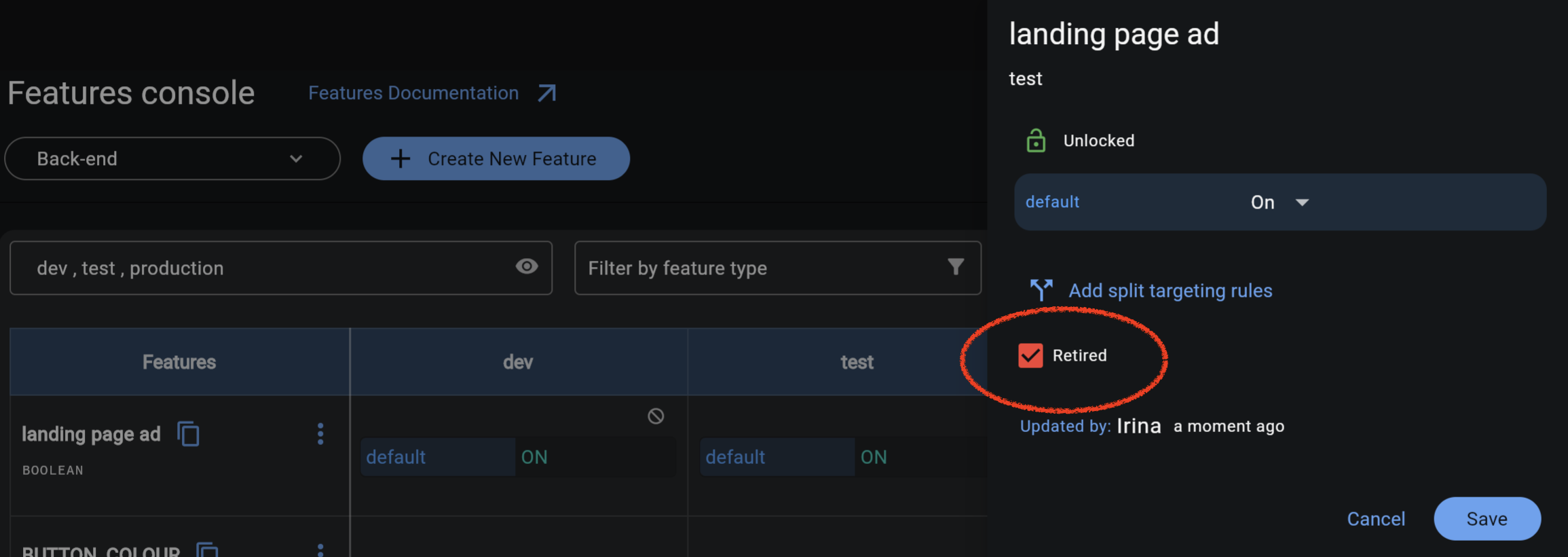
Task: Click the plus icon on Create New Feature
Action: coord(400,158)
